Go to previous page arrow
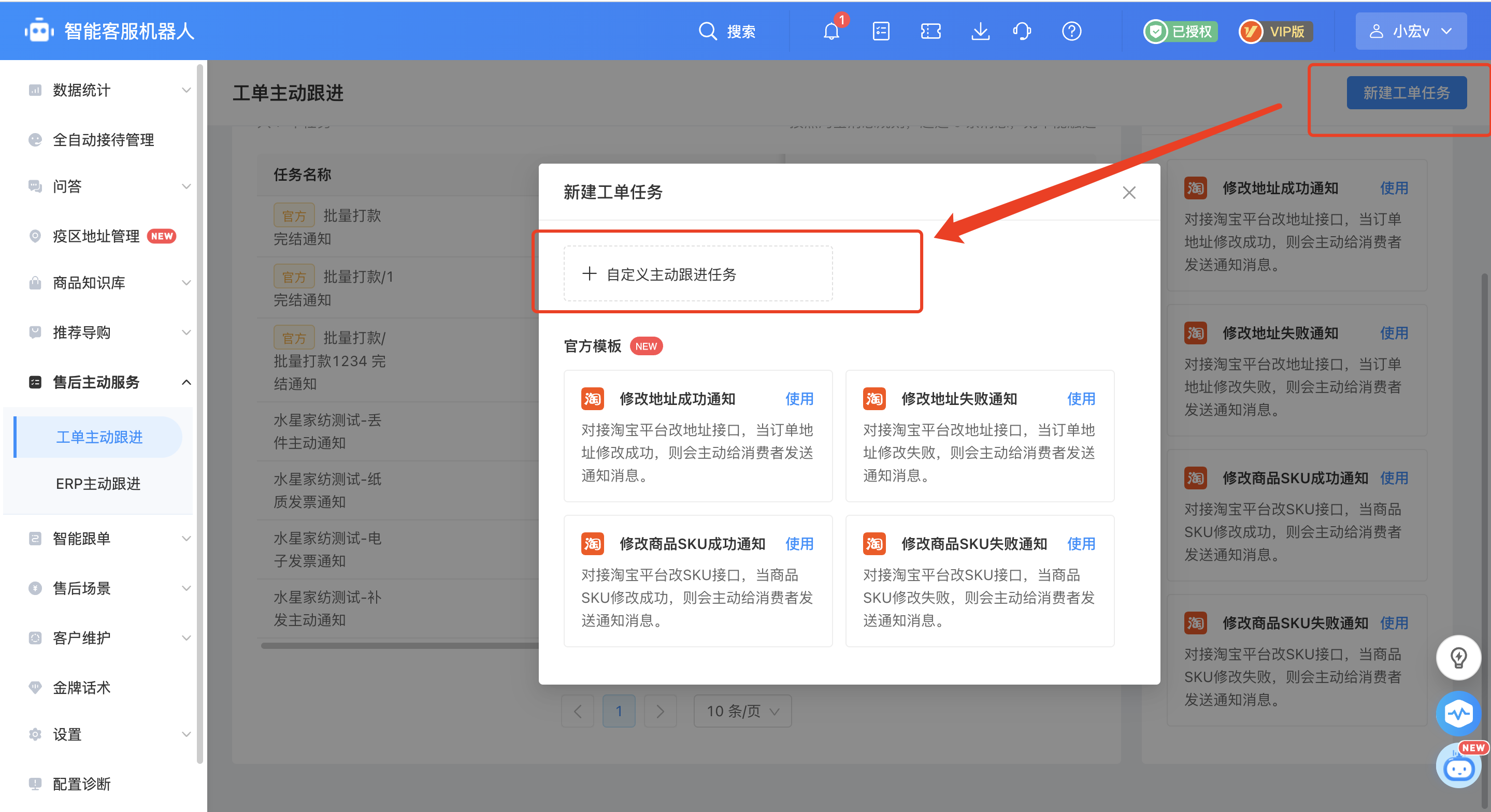The height and width of the screenshot is (812, 1491). pyautogui.click(x=578, y=712)
